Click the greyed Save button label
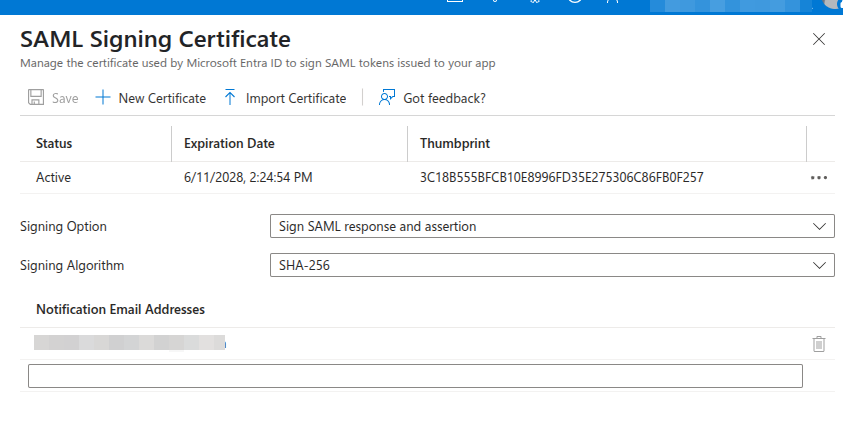 point(65,98)
